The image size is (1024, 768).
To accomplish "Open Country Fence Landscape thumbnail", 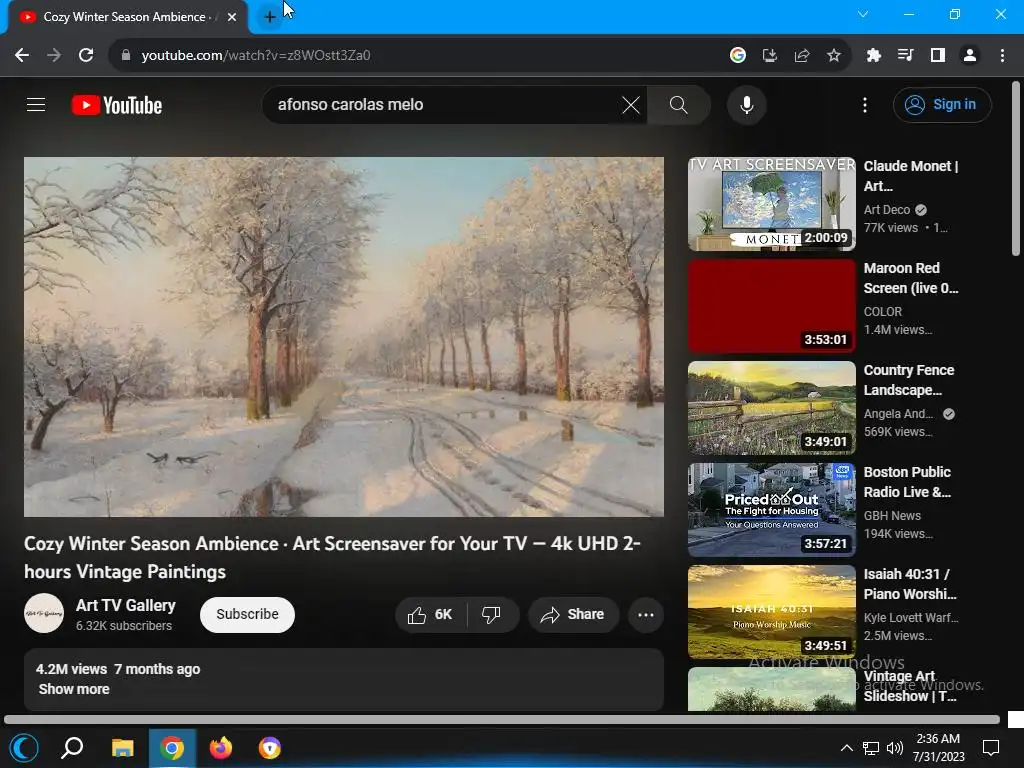I will (771, 408).
